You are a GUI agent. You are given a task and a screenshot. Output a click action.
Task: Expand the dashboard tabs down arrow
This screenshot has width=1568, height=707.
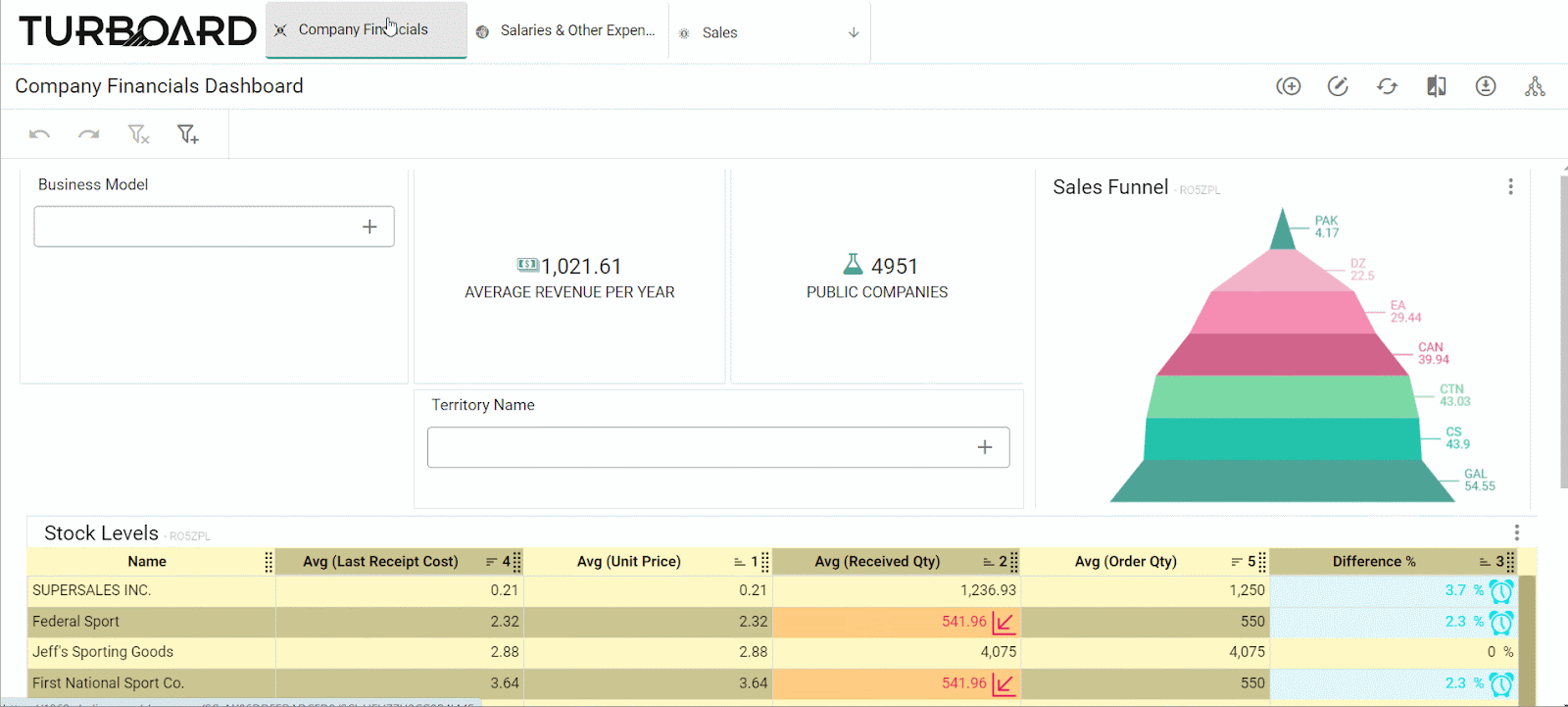(x=854, y=32)
